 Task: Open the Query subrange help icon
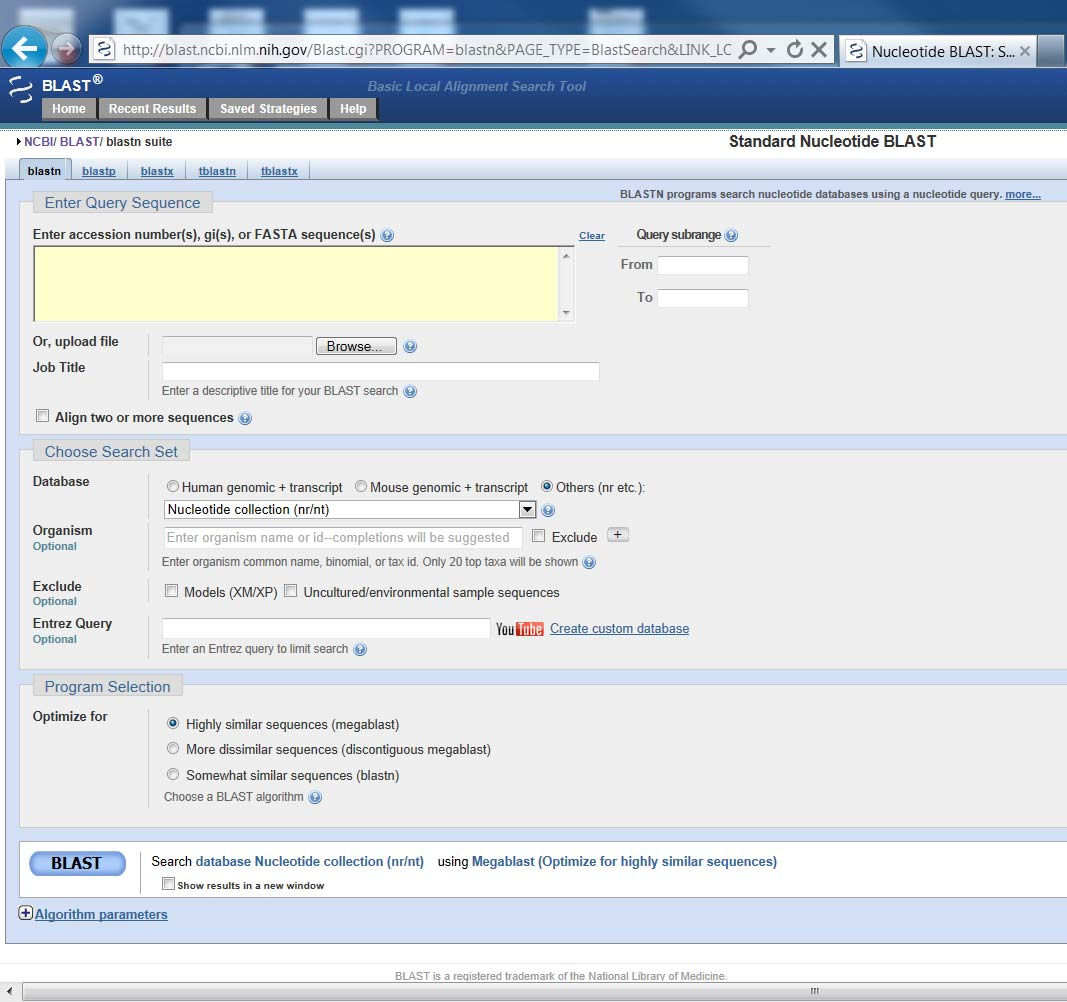tap(732, 236)
